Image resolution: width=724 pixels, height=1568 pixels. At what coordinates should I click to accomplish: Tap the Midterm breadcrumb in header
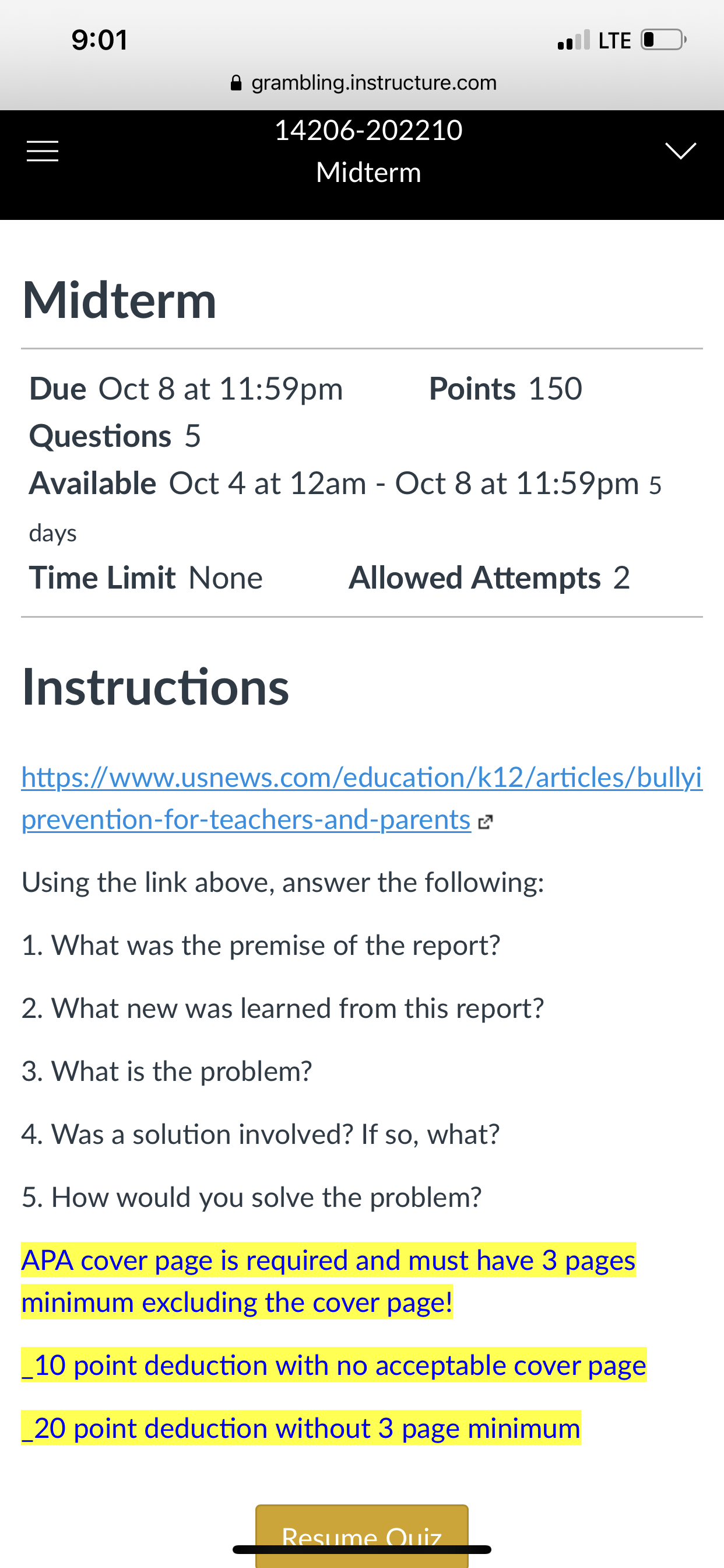[x=368, y=172]
